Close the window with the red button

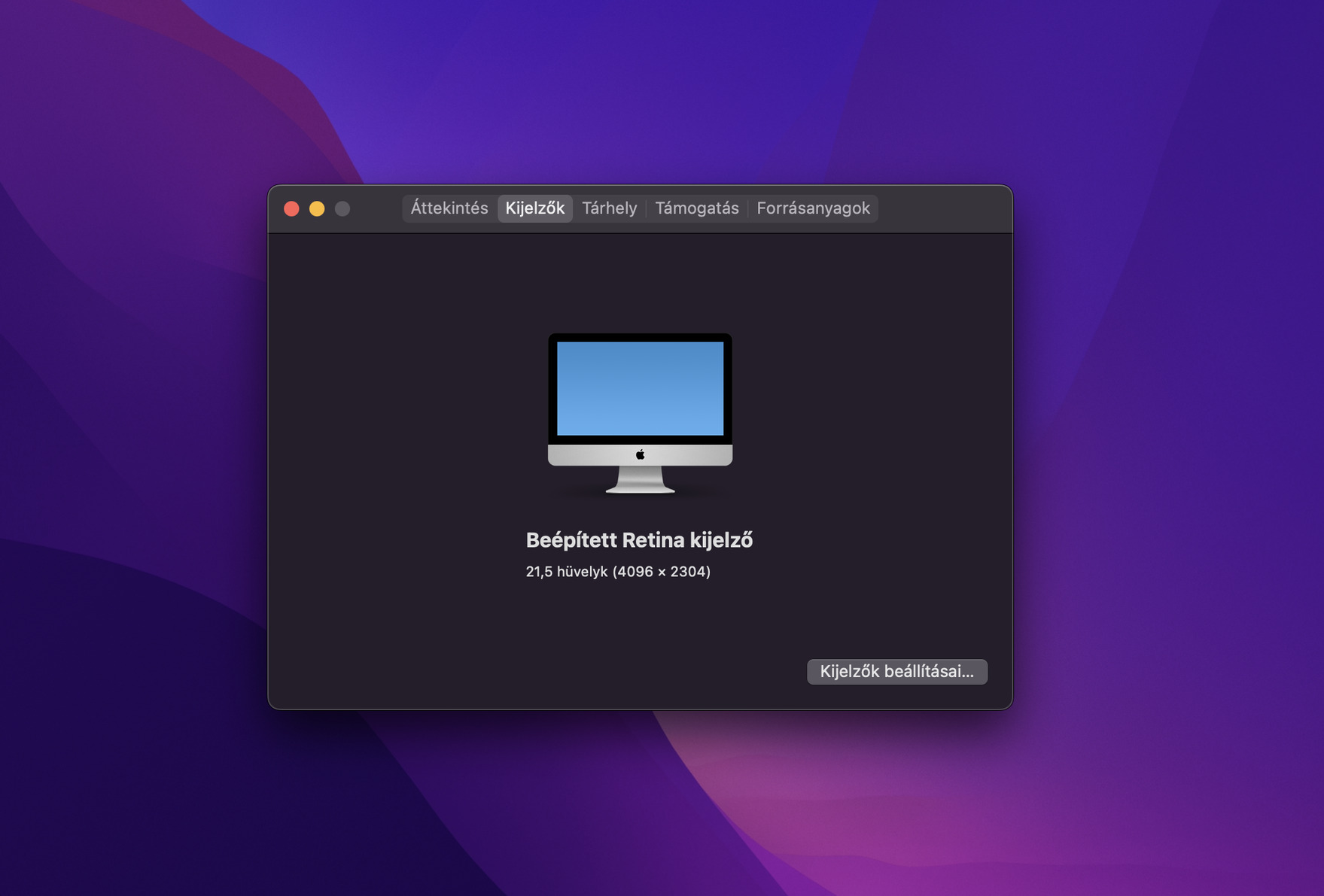[292, 208]
